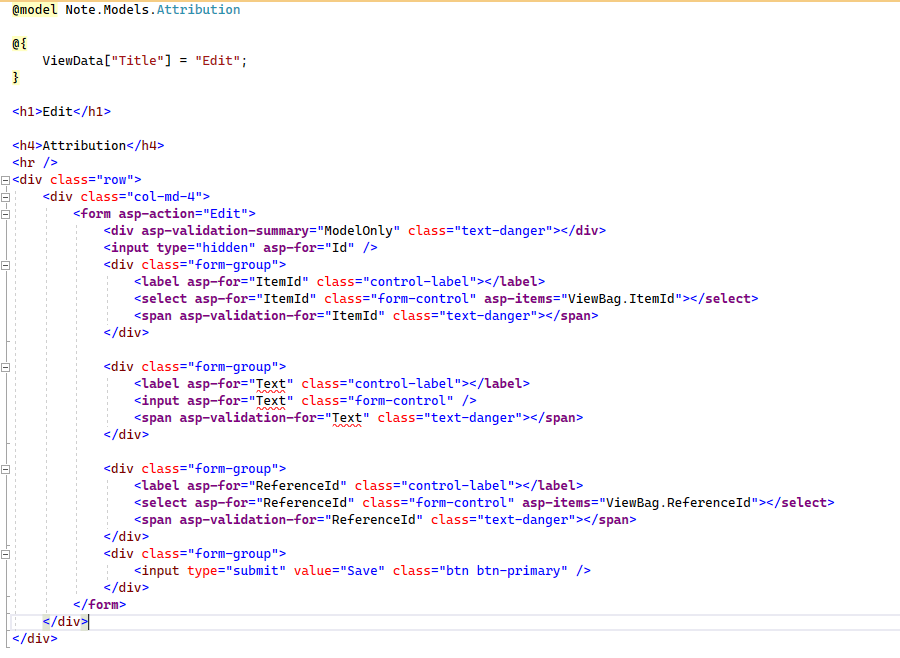Click the "ModelOnly" validation summary value
The width and height of the screenshot is (900, 658).
click(x=358, y=231)
